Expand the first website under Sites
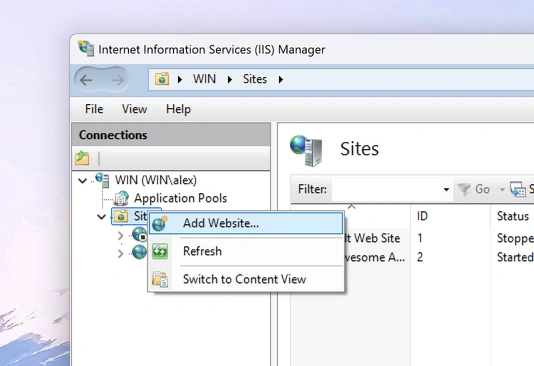Screen dimensions: 534x366 [x=121, y=236]
